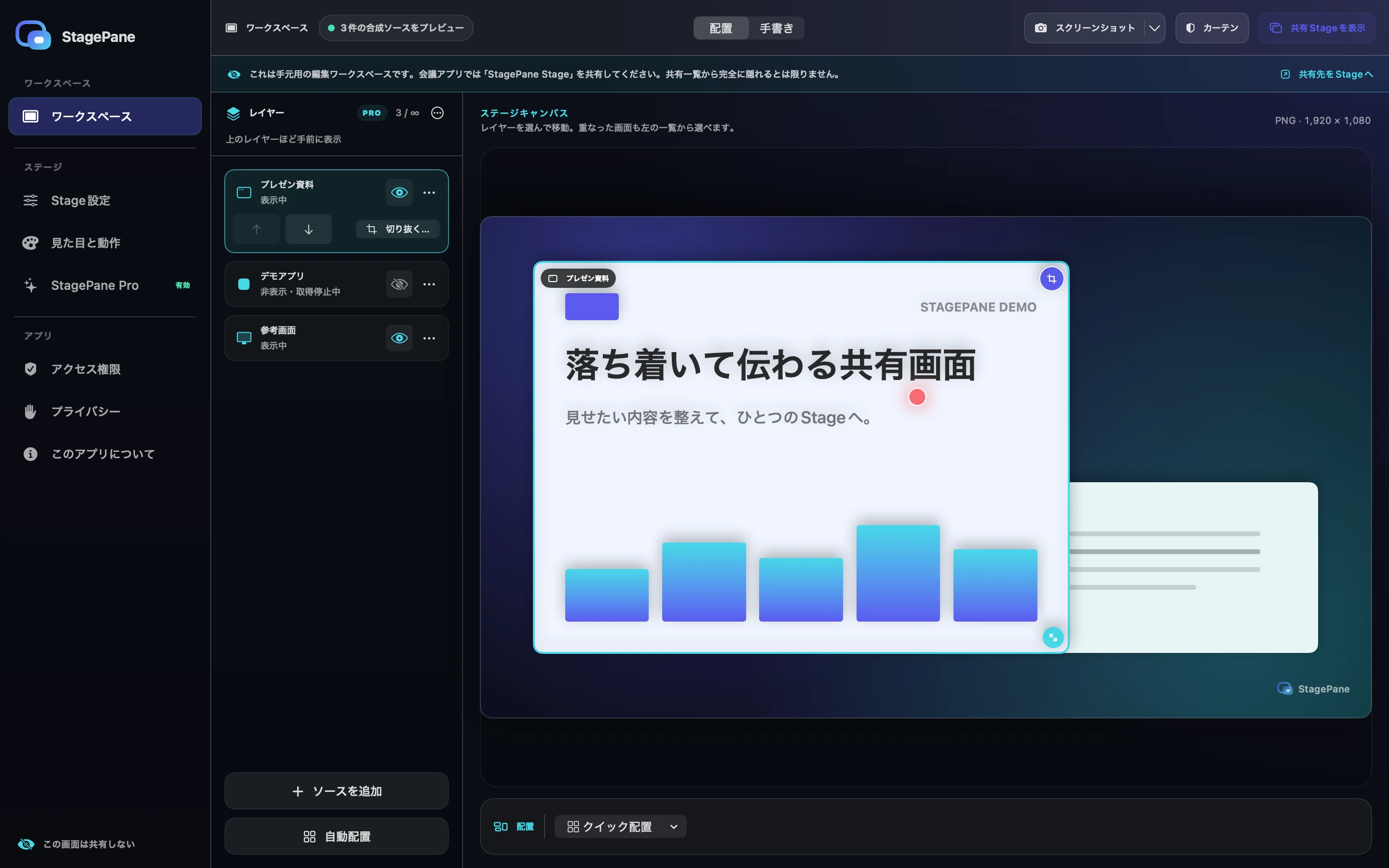Move プレゼン資料 layer down with arrow
1389x868 pixels.
tap(308, 229)
